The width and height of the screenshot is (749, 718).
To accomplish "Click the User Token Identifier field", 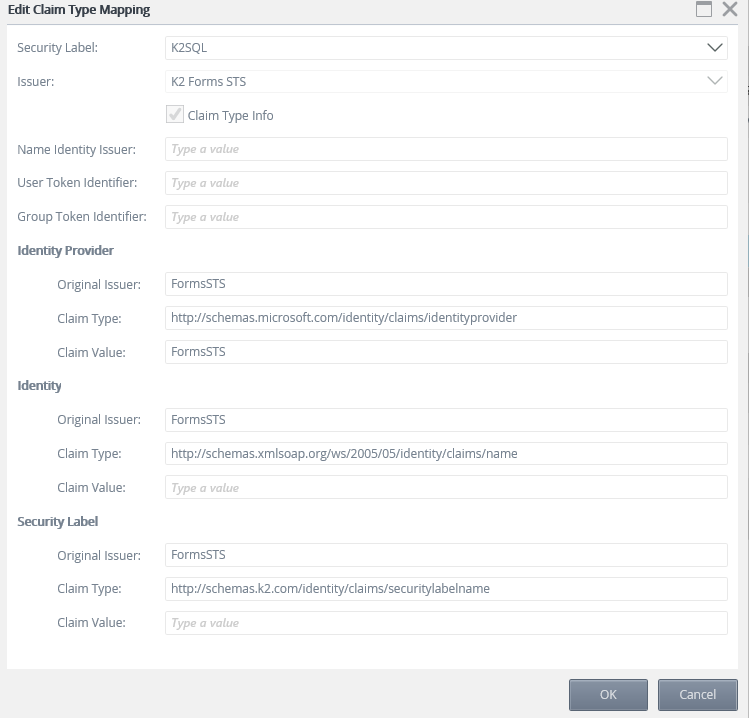I will 446,183.
